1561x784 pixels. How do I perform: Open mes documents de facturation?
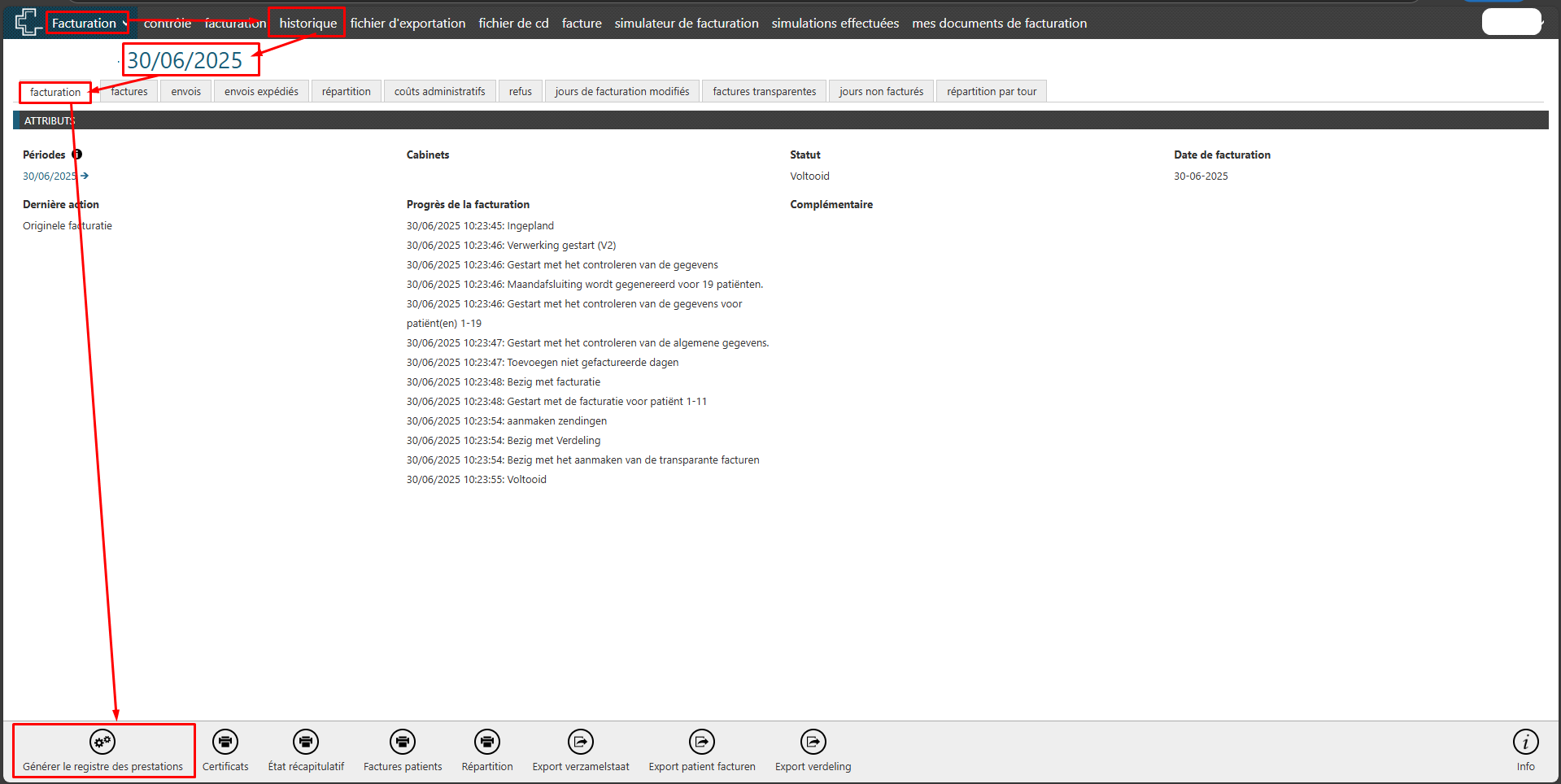click(999, 23)
